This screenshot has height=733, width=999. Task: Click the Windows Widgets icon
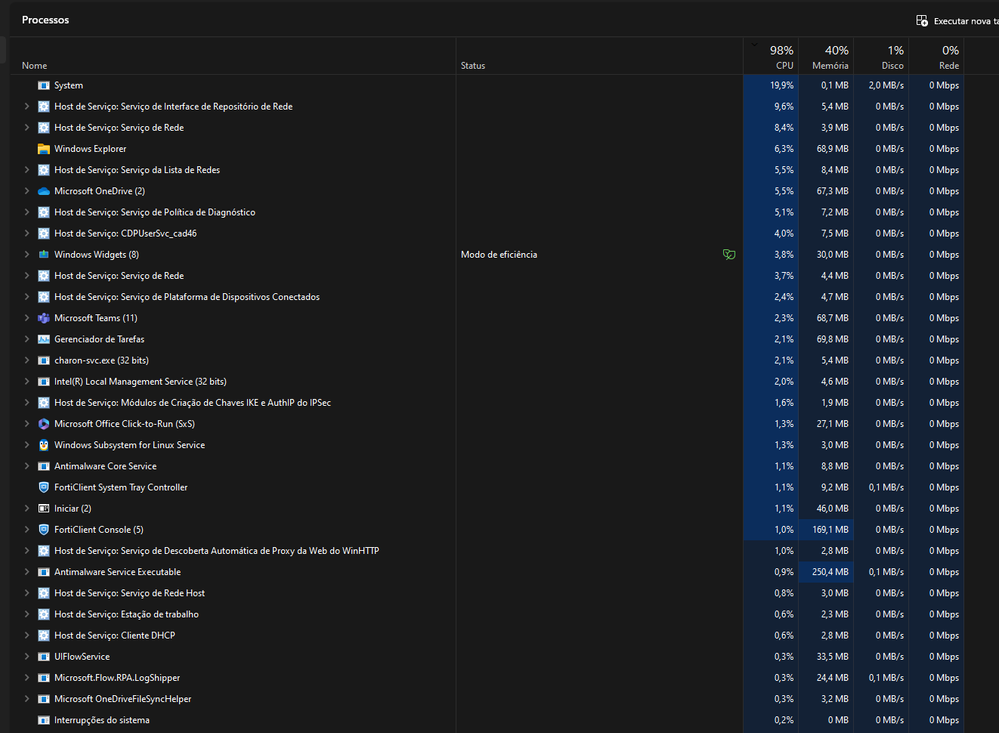43,254
